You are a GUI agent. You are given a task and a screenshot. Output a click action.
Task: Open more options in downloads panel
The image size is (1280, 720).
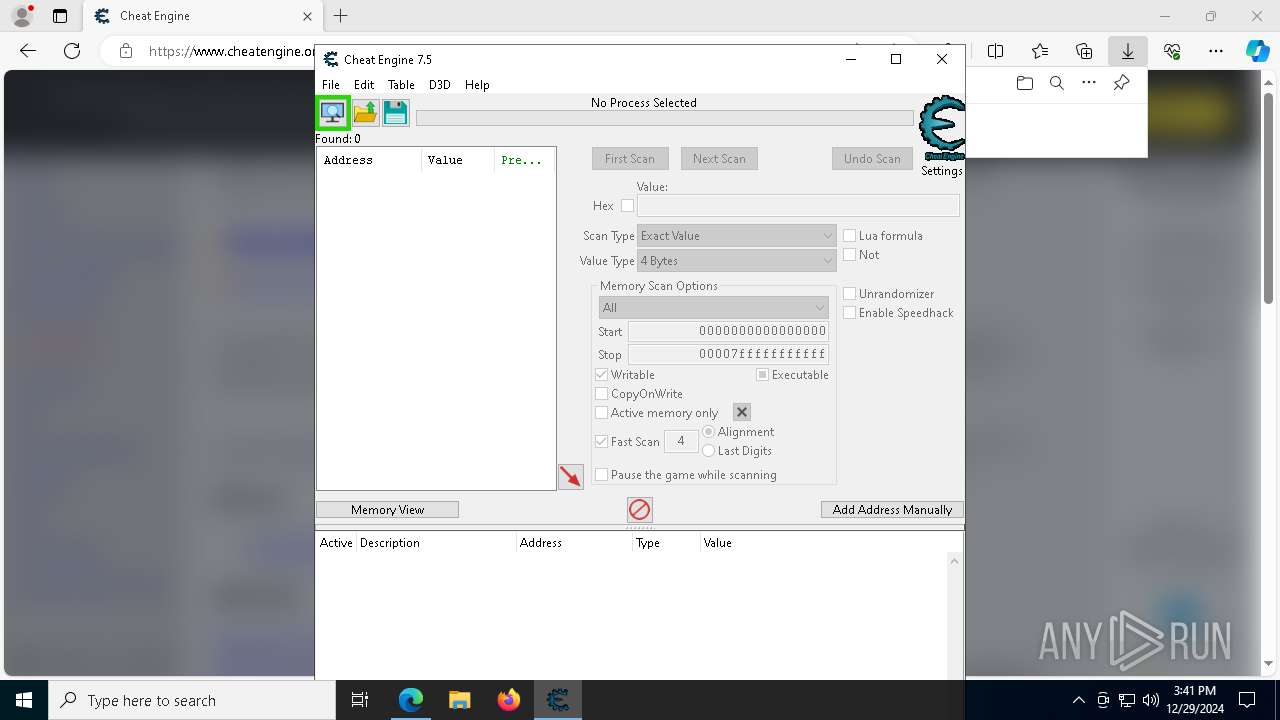1089,83
